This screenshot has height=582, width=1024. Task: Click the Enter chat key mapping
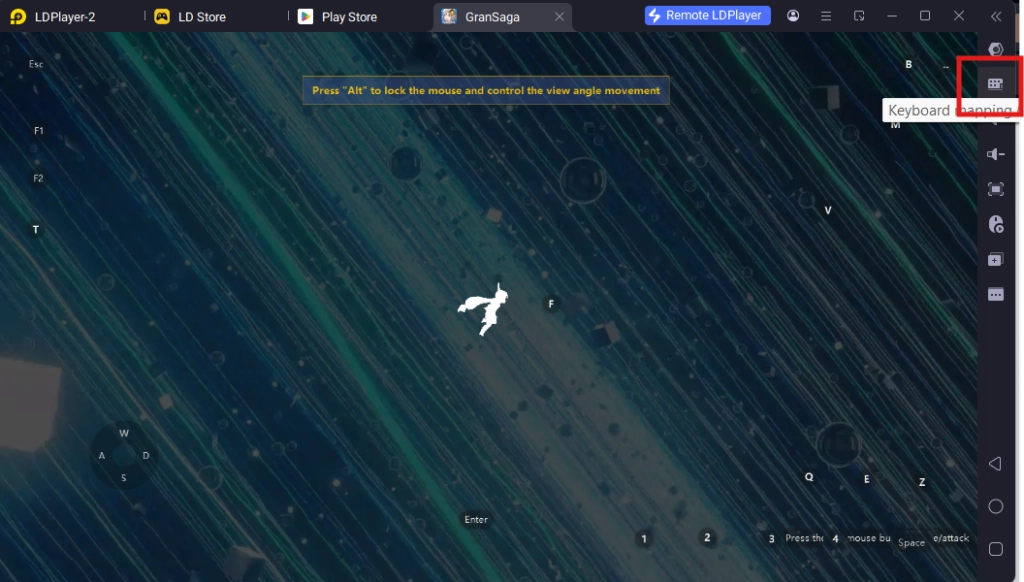click(x=476, y=519)
